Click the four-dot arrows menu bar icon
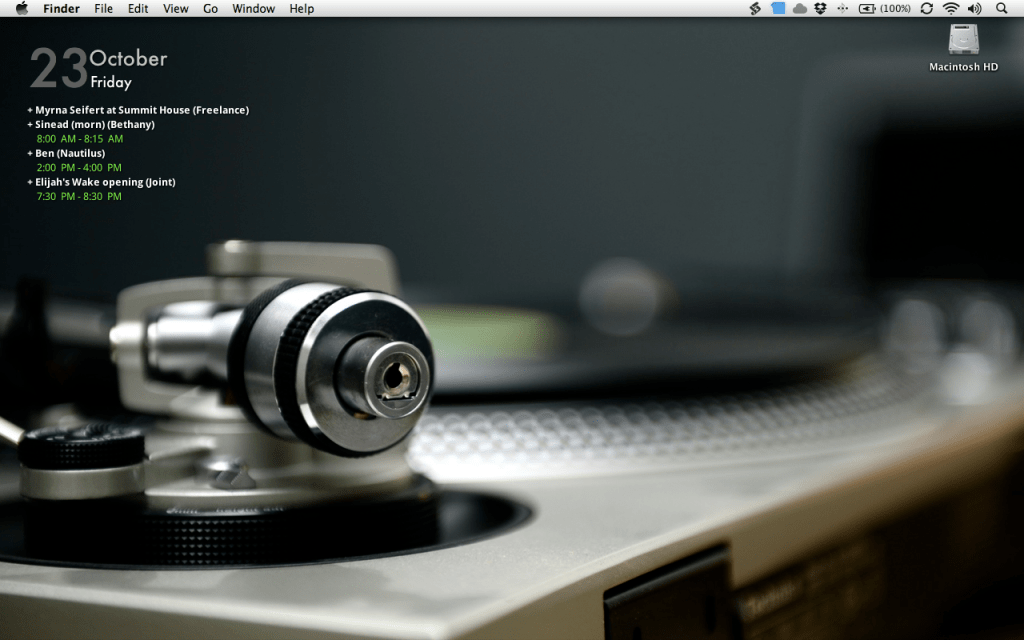 pos(842,8)
